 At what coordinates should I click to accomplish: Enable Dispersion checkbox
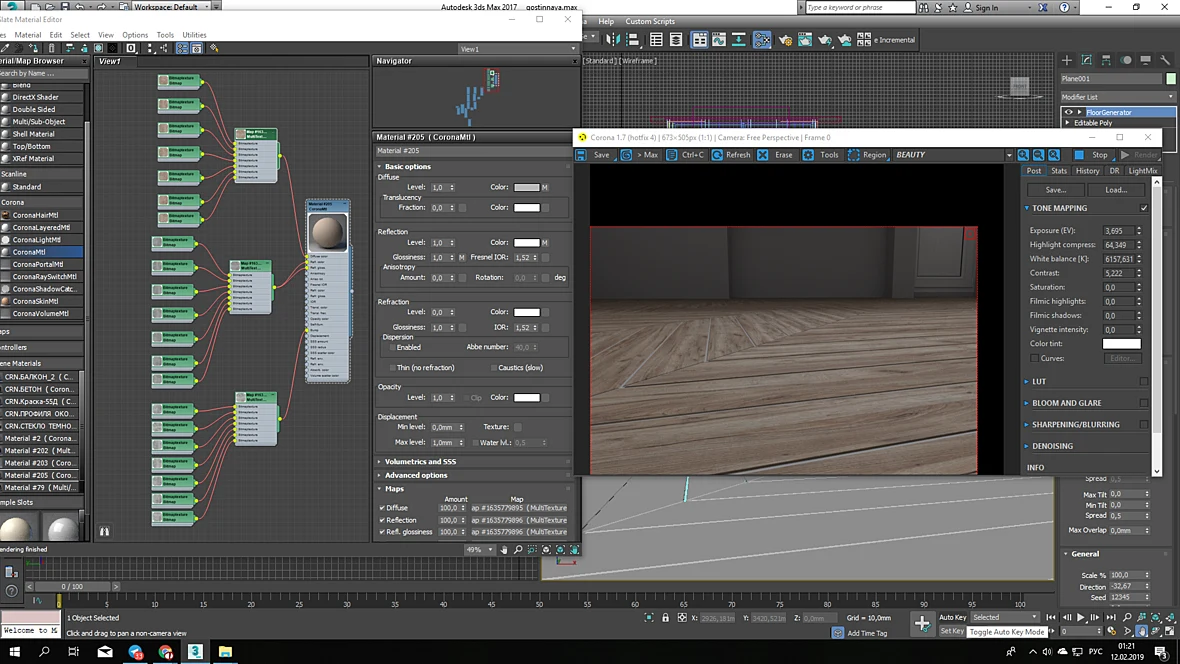(392, 348)
